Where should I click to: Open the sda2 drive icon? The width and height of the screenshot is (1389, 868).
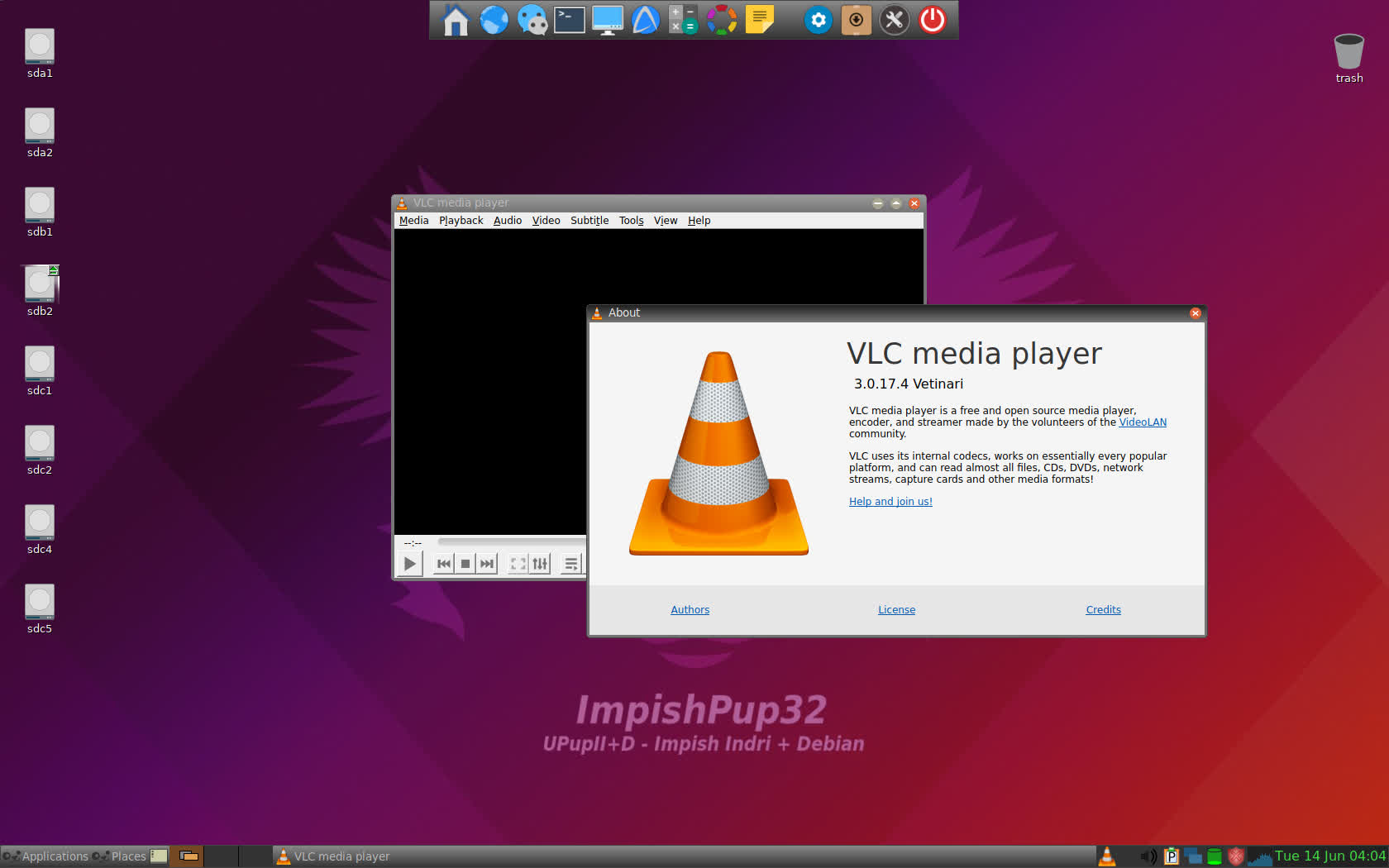click(x=40, y=126)
